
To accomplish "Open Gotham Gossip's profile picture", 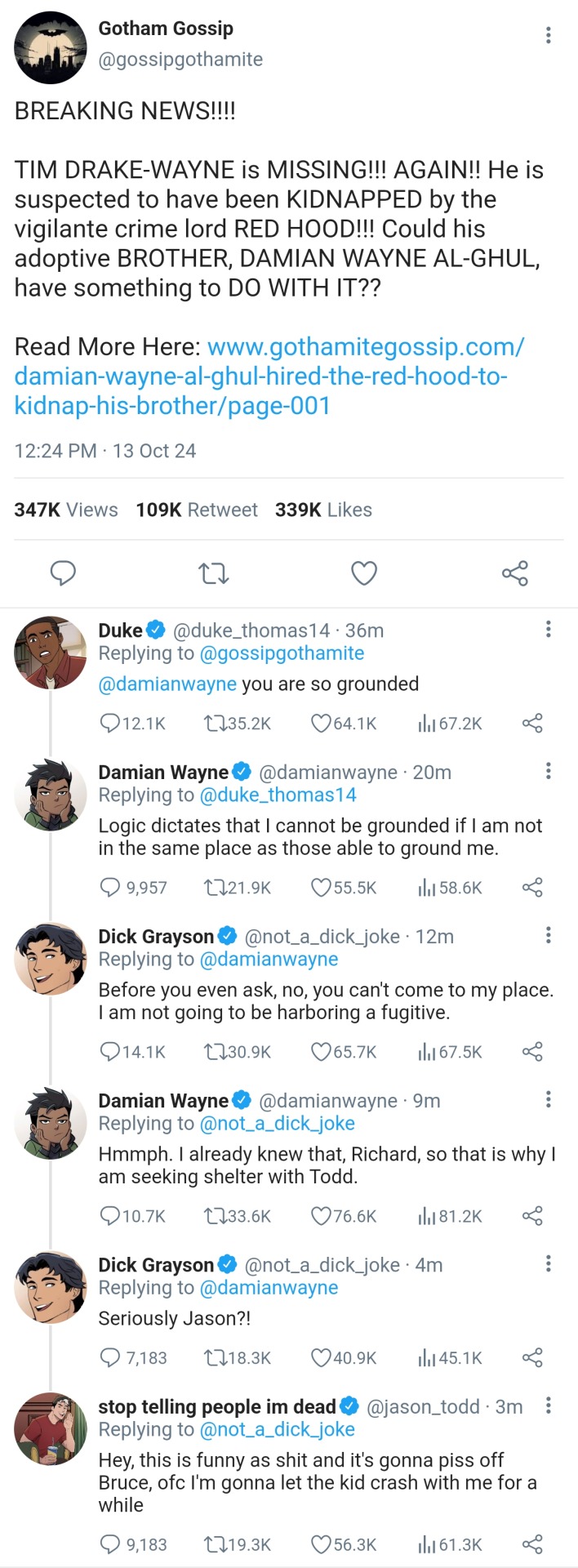I will [x=51, y=47].
